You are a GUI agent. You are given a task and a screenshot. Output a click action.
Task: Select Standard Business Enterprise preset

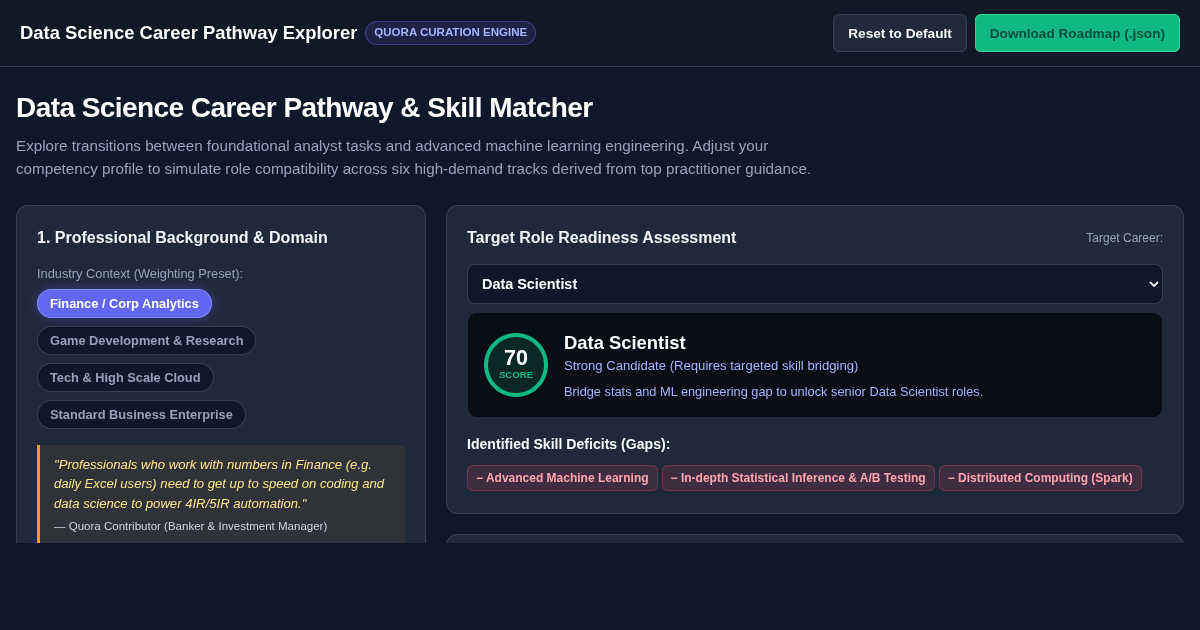141,414
